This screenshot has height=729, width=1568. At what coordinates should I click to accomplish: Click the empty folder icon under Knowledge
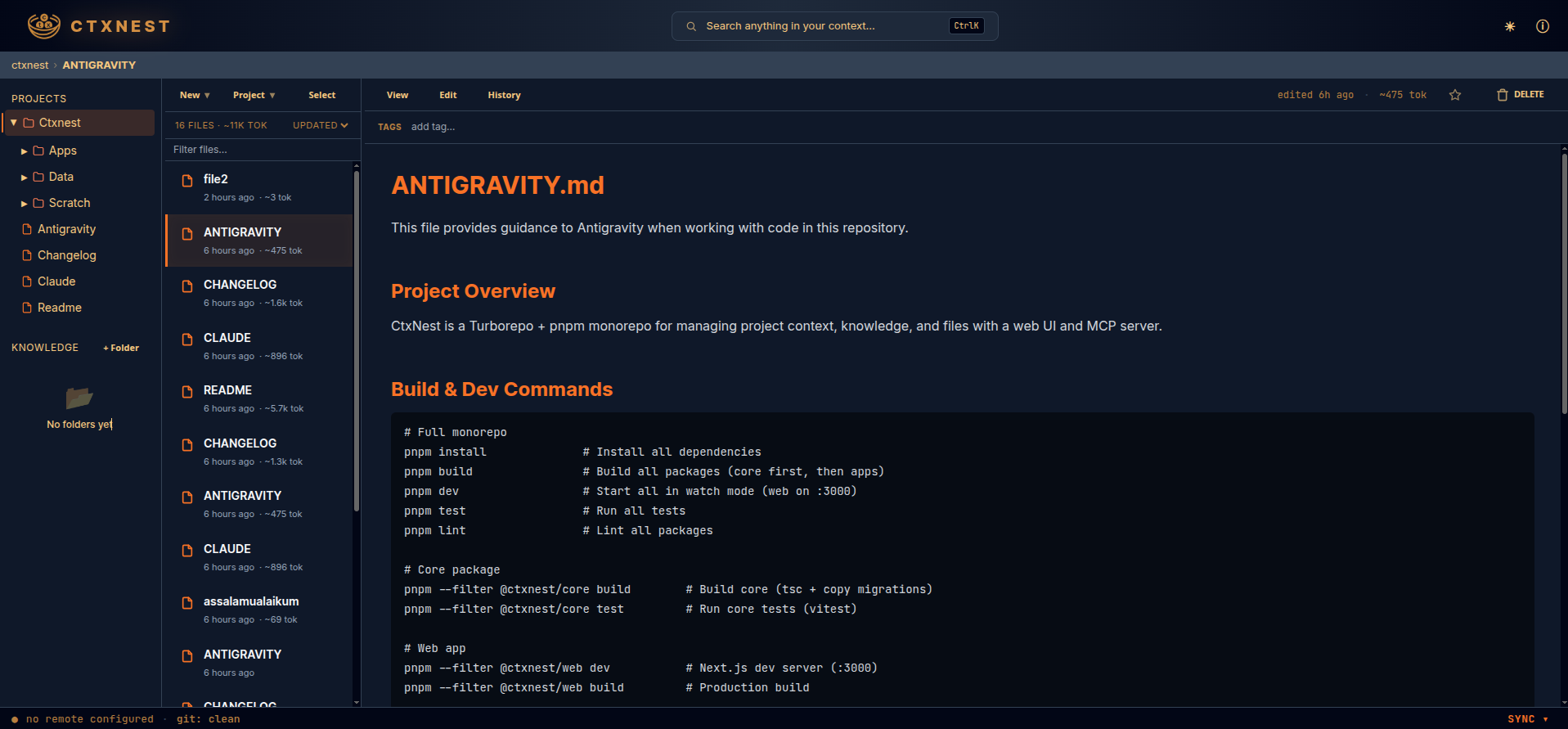click(x=79, y=398)
